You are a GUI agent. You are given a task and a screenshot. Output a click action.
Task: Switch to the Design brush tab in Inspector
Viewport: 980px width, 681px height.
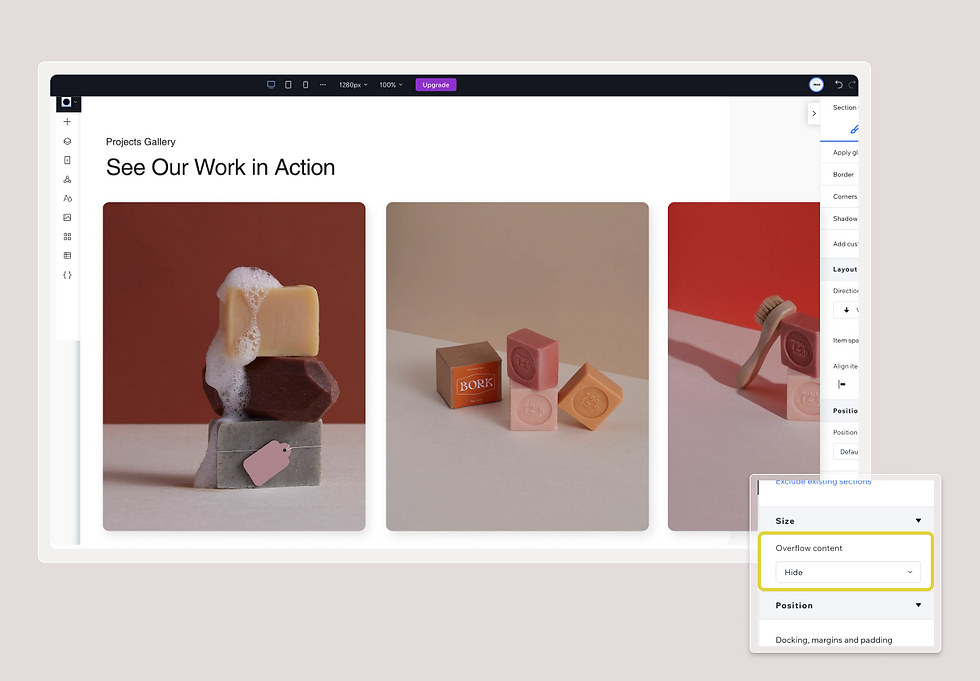coord(854,129)
